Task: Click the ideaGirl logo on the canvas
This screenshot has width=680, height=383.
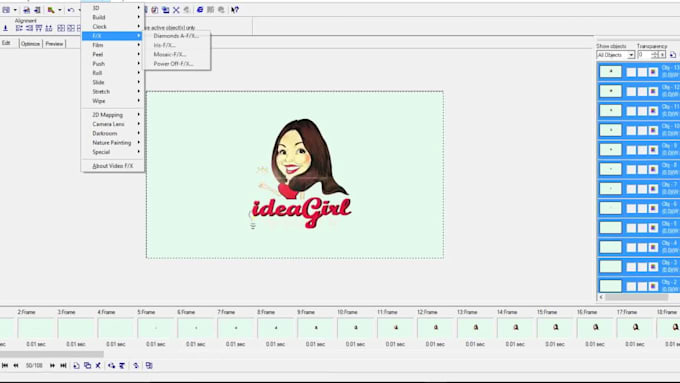Action: 301,173
